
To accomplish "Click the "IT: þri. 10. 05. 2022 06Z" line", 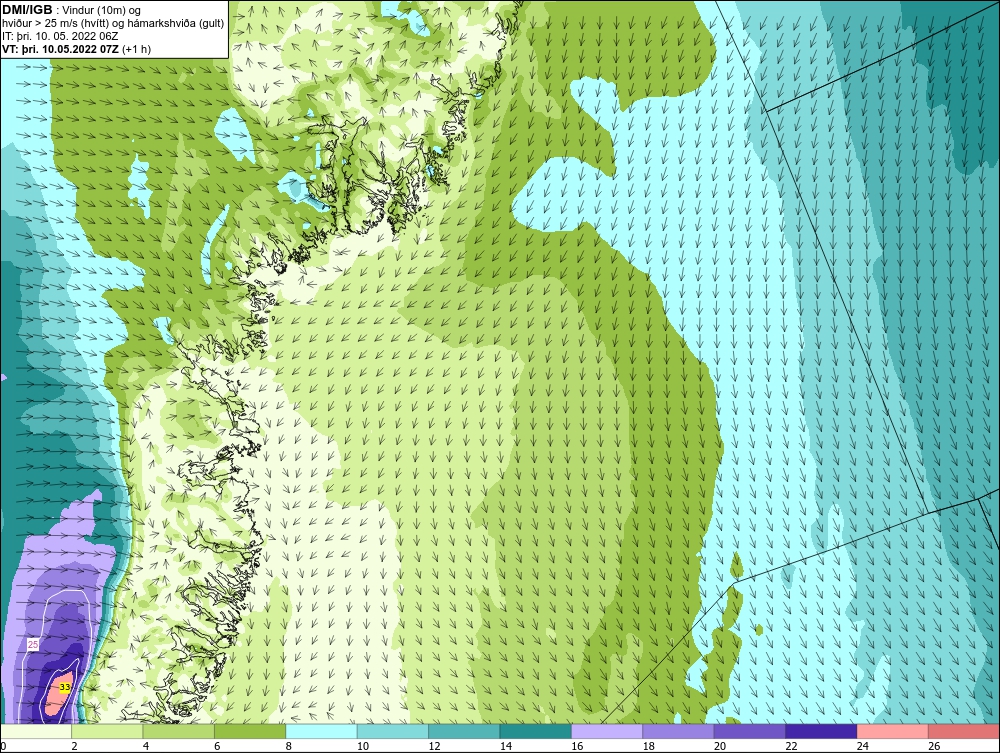I will tap(60, 36).
